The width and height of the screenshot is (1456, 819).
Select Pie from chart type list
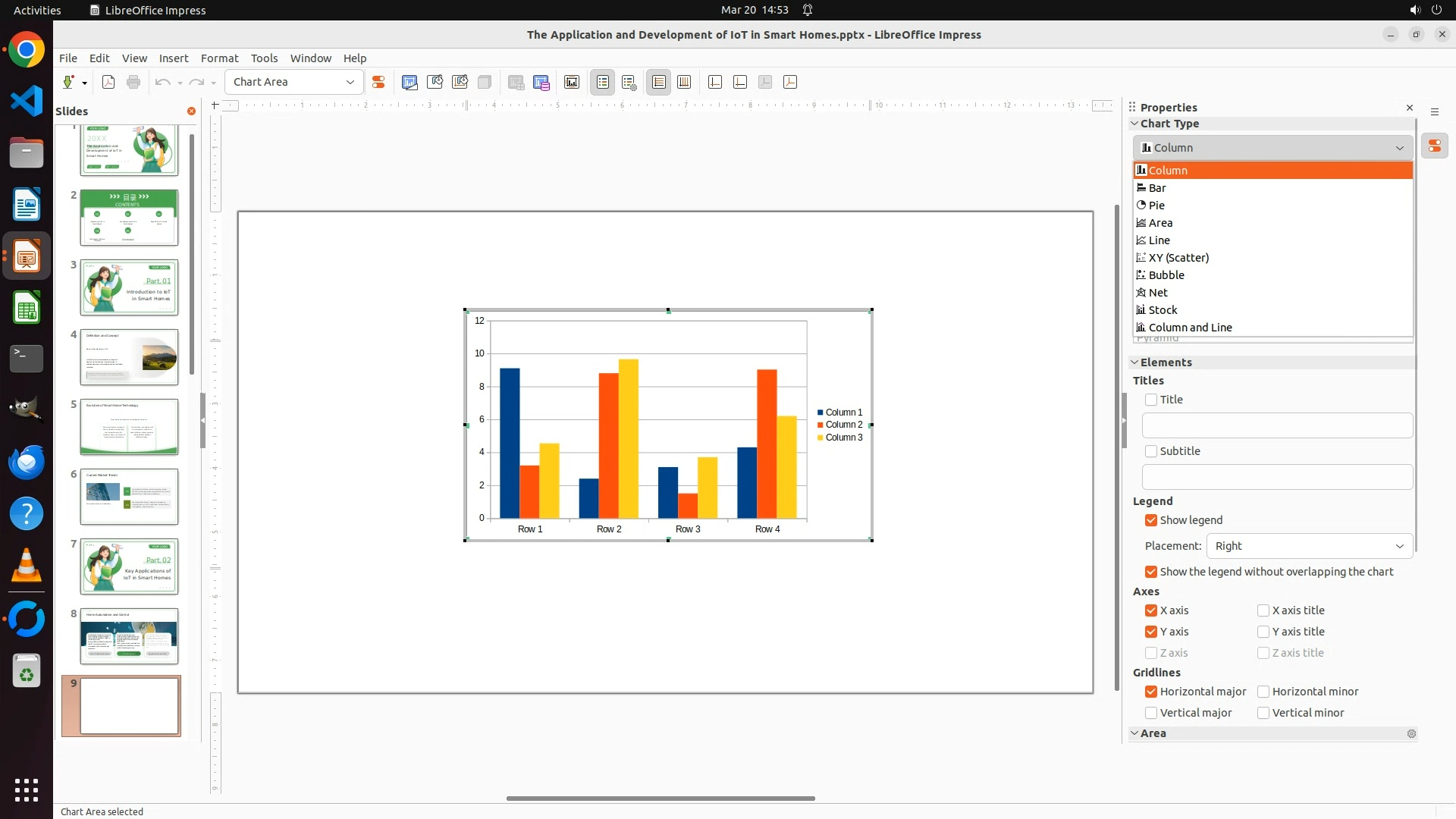tap(1156, 206)
